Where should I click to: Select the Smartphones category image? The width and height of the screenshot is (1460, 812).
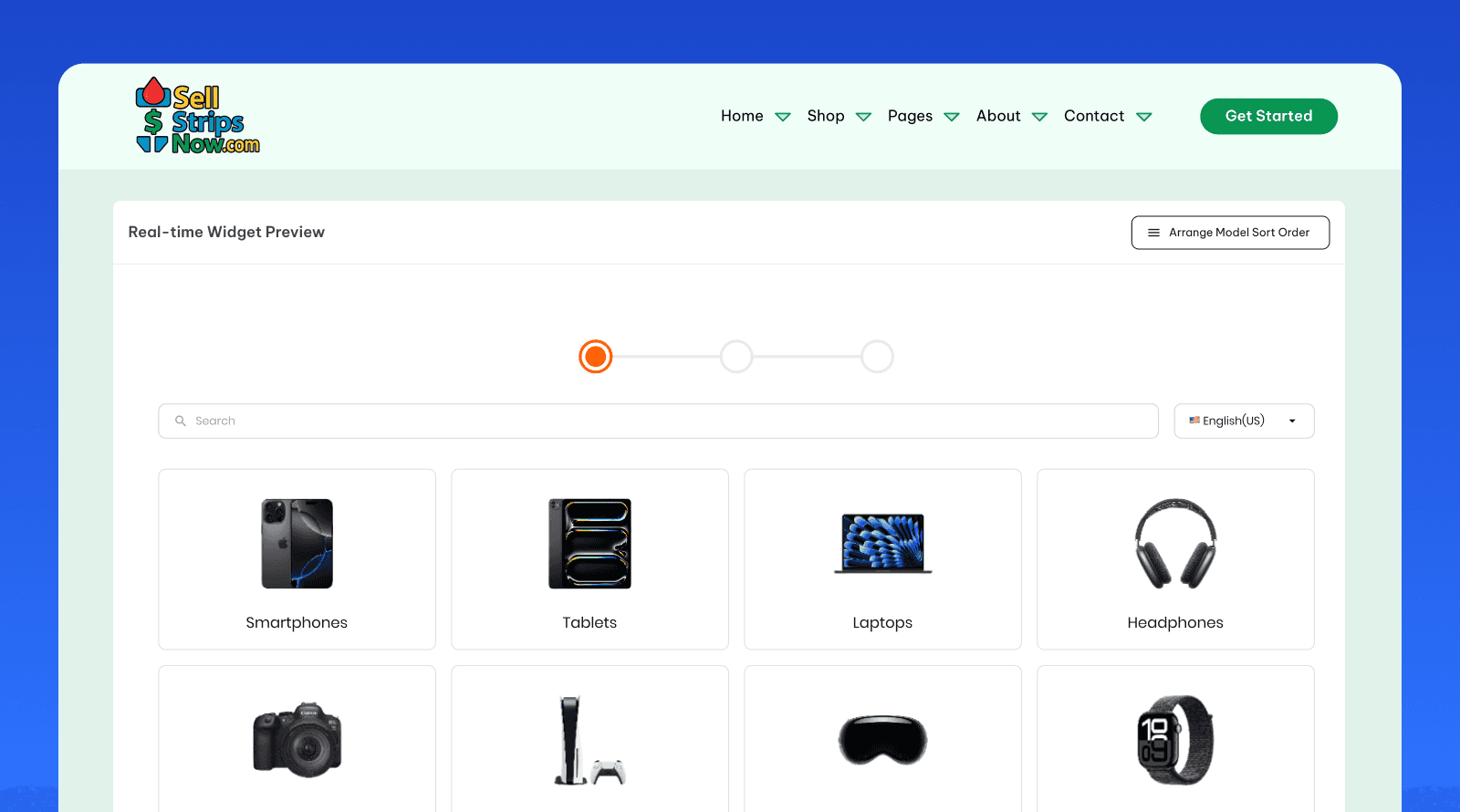(x=297, y=544)
